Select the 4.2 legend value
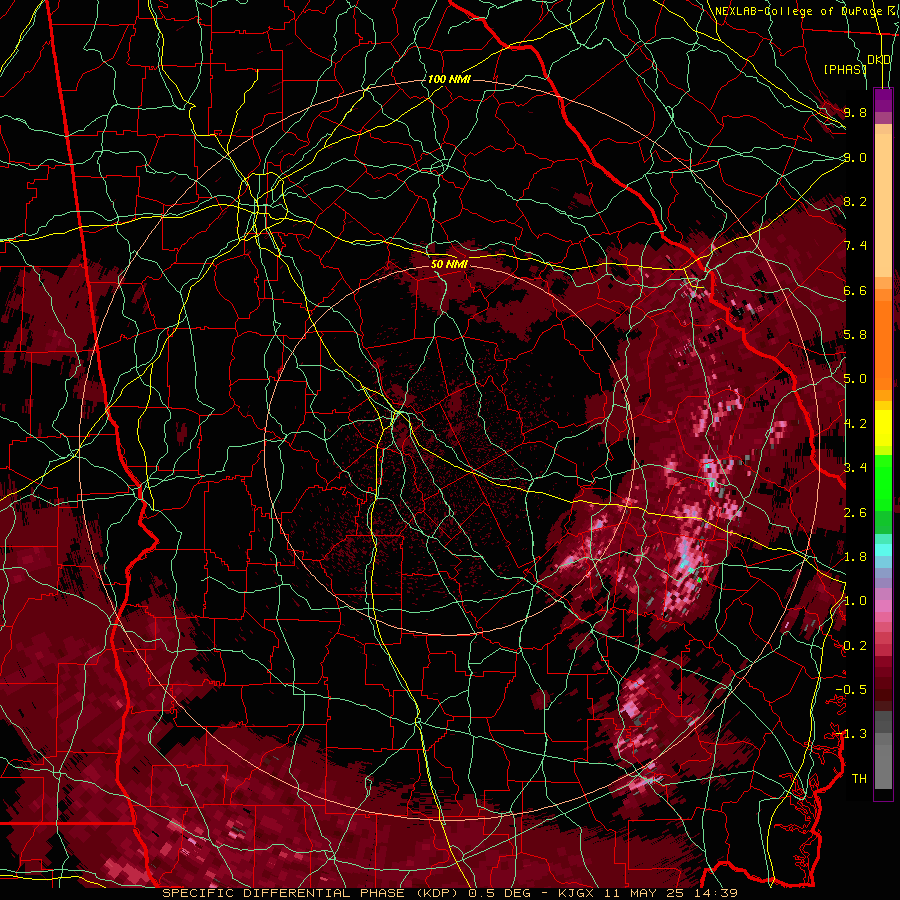 (x=855, y=424)
